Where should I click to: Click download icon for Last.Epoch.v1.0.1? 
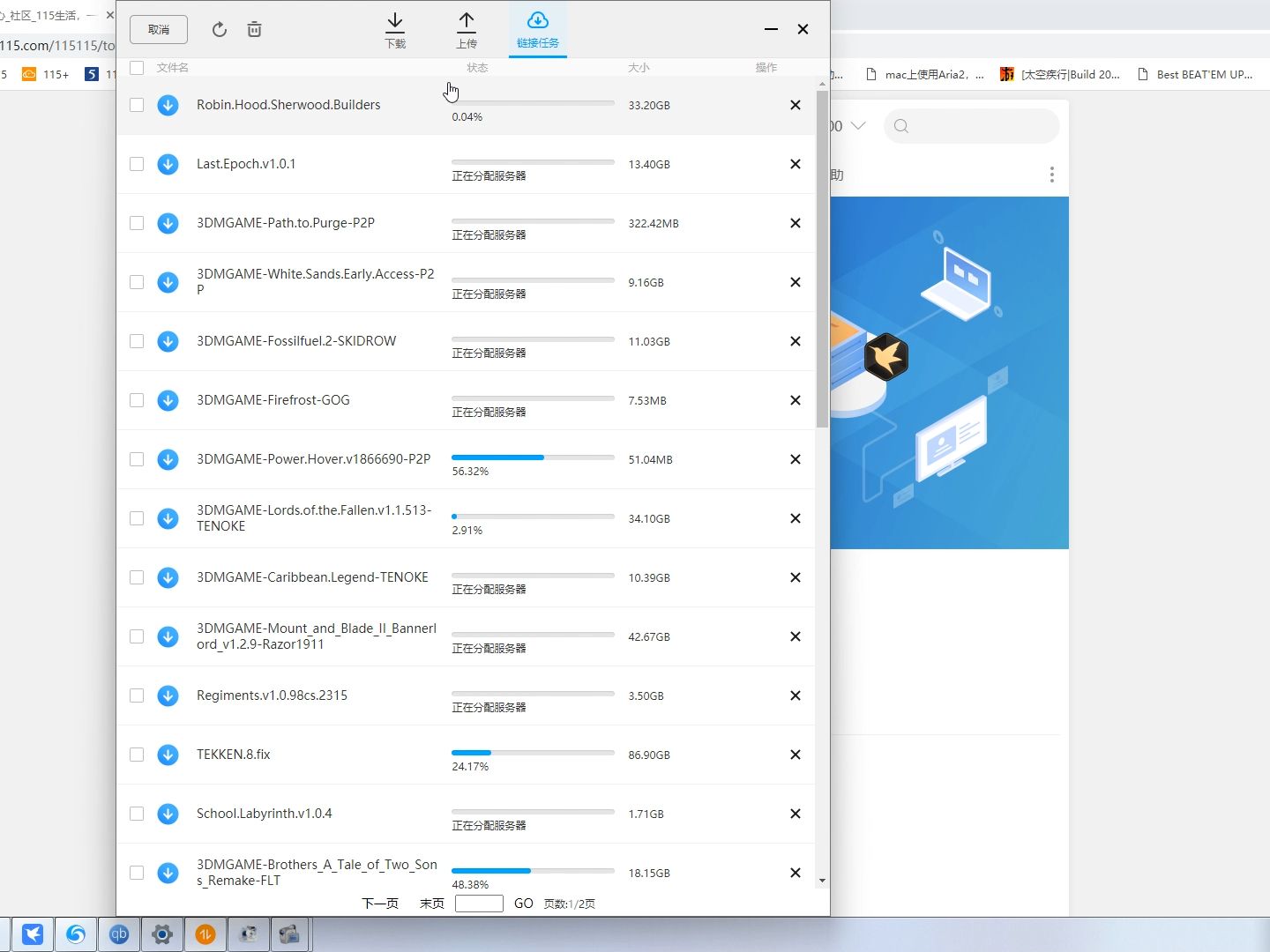coord(168,164)
